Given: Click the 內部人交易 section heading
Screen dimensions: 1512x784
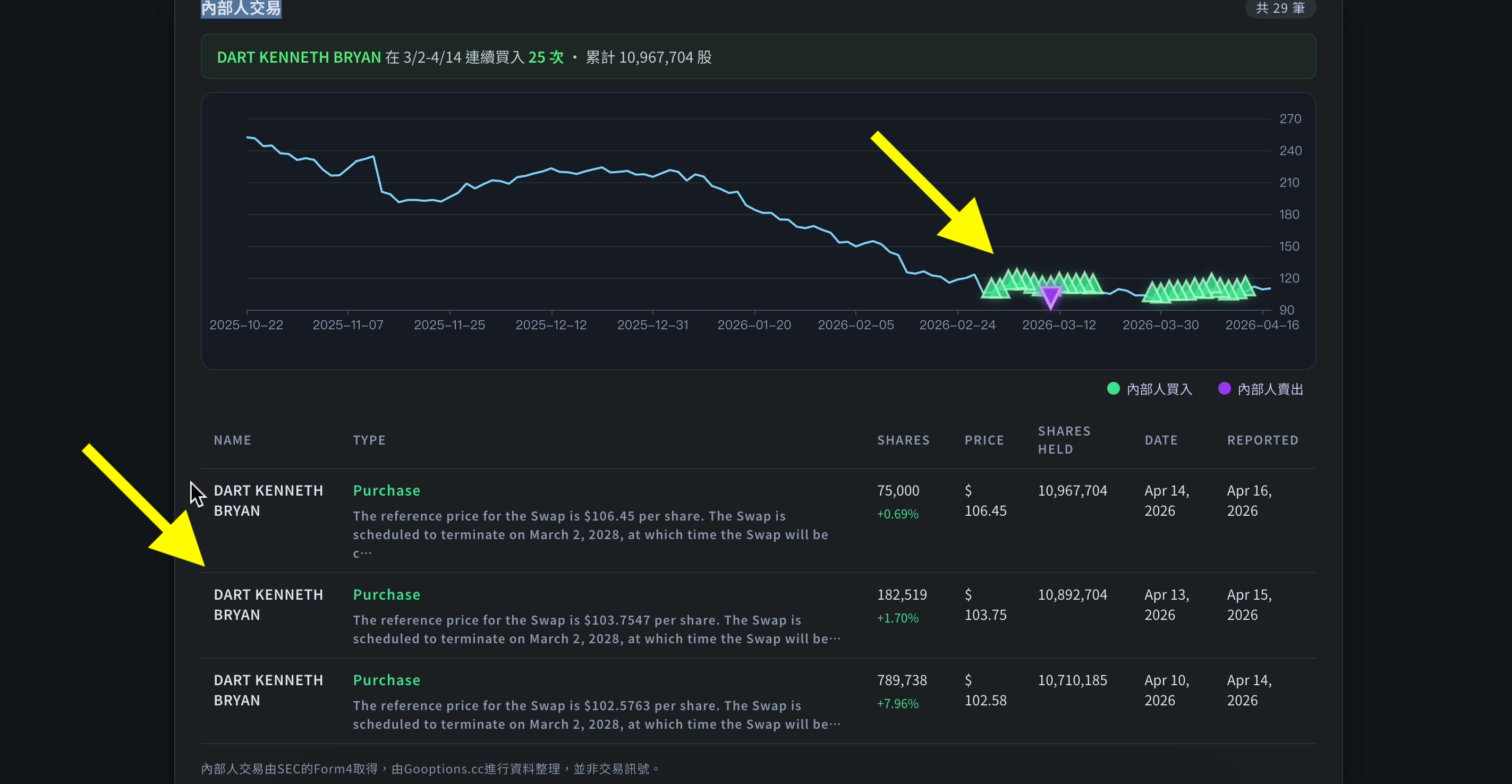Looking at the screenshot, I should (241, 8).
